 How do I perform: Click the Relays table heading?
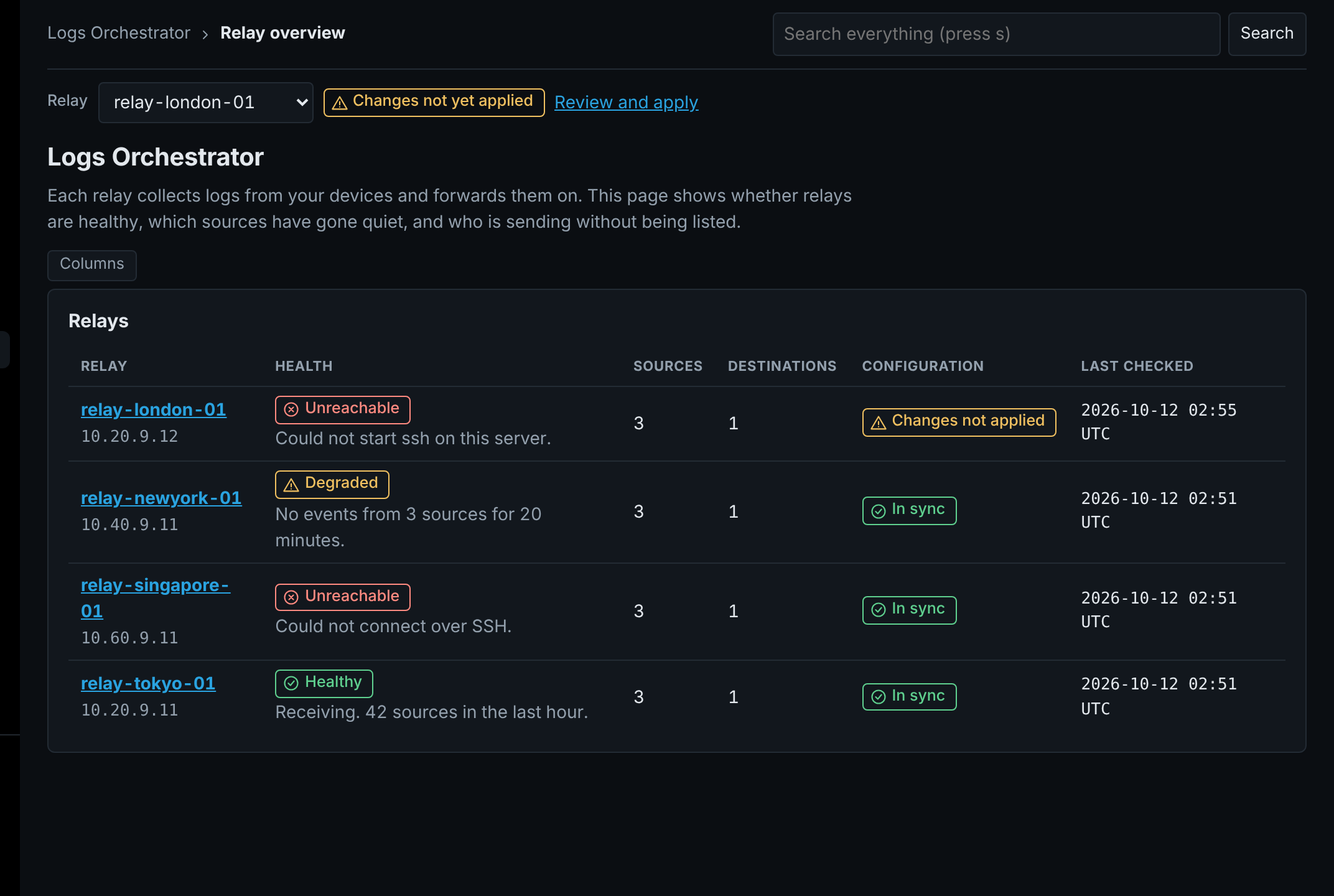[98, 321]
